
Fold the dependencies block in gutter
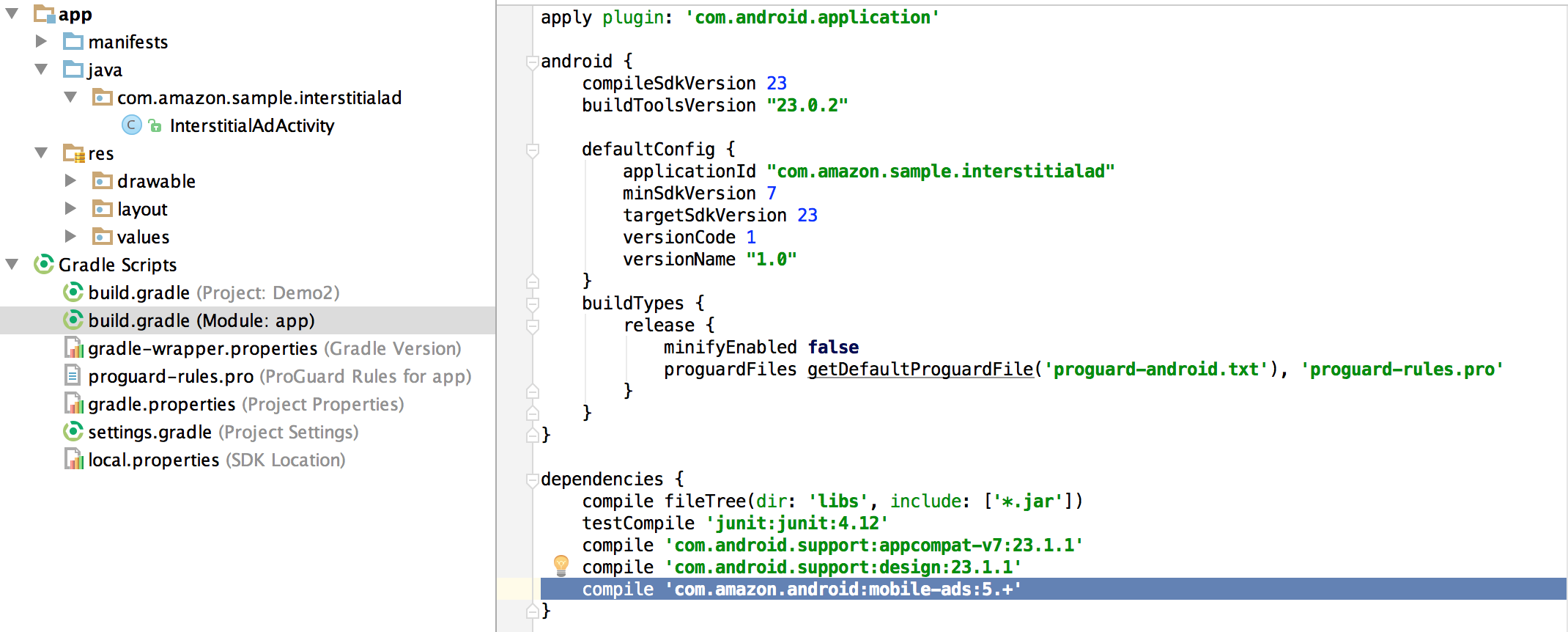[533, 480]
